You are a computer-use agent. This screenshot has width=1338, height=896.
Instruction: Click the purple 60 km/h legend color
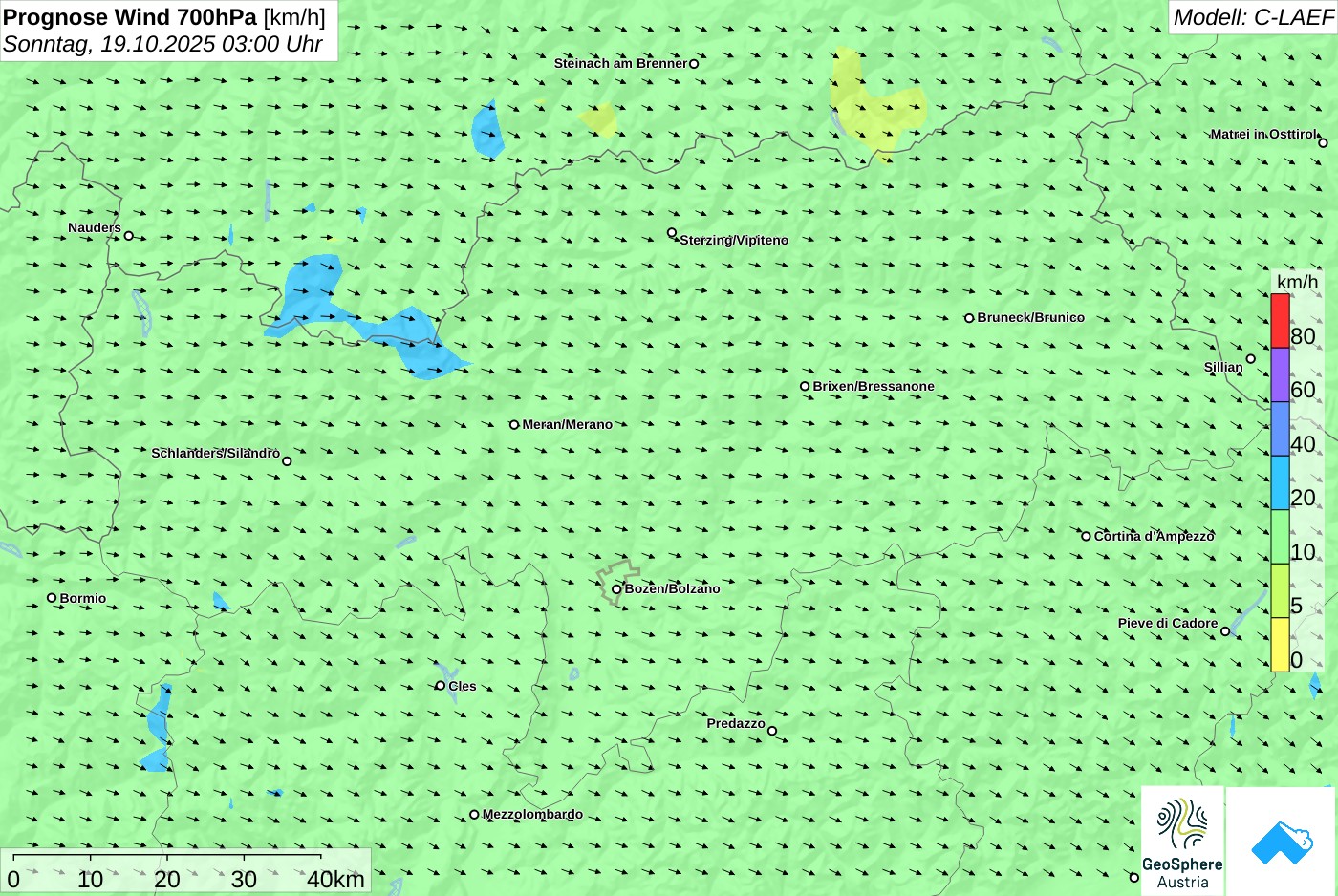[x=1280, y=374]
